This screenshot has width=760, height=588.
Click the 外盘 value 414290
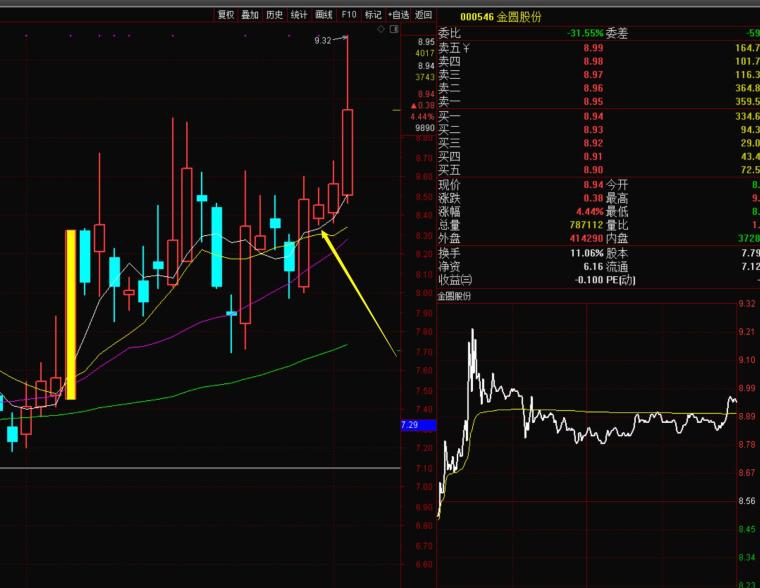pyautogui.click(x=586, y=238)
